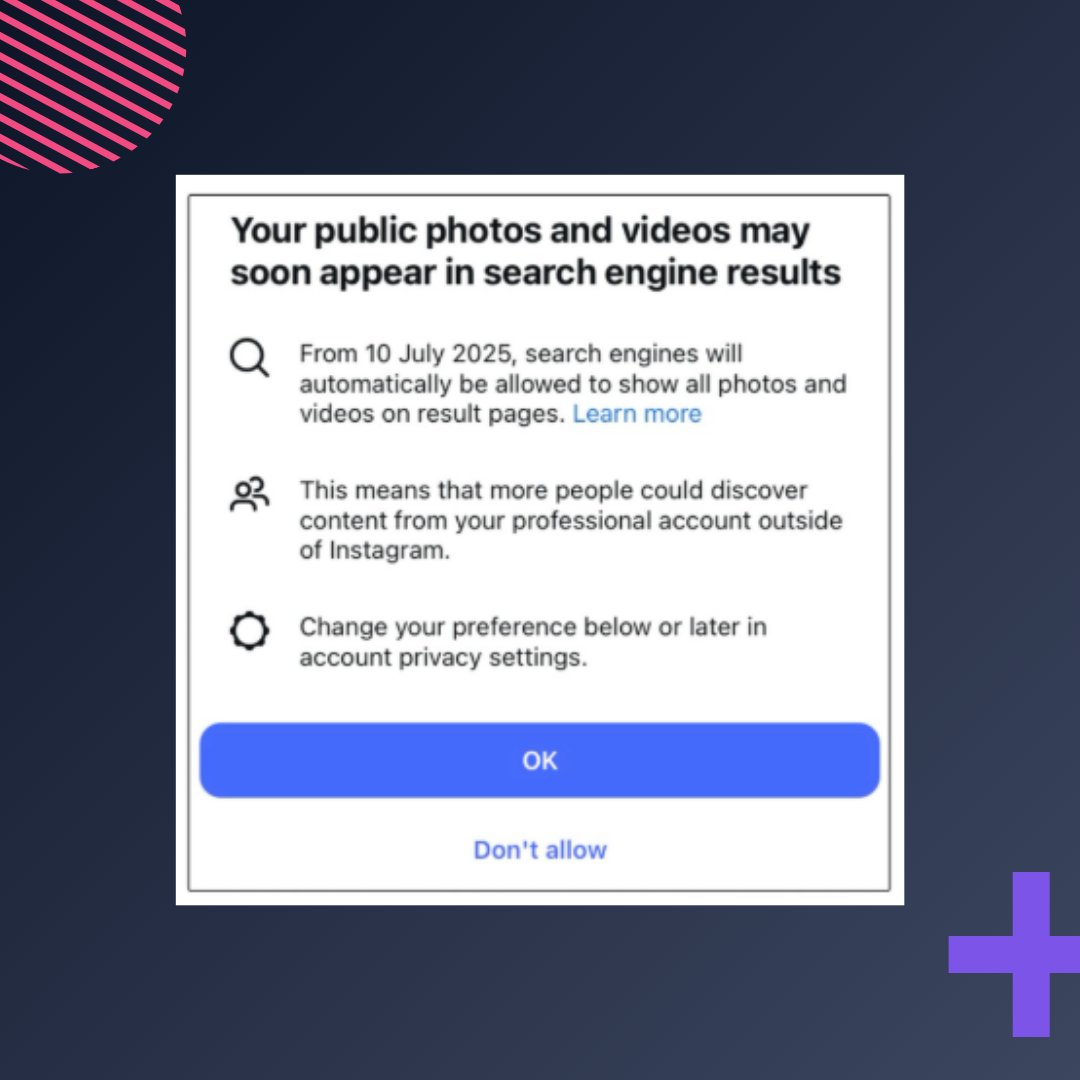This screenshot has height=1080, width=1080.
Task: Click the date 10 July 2025
Action: point(440,353)
